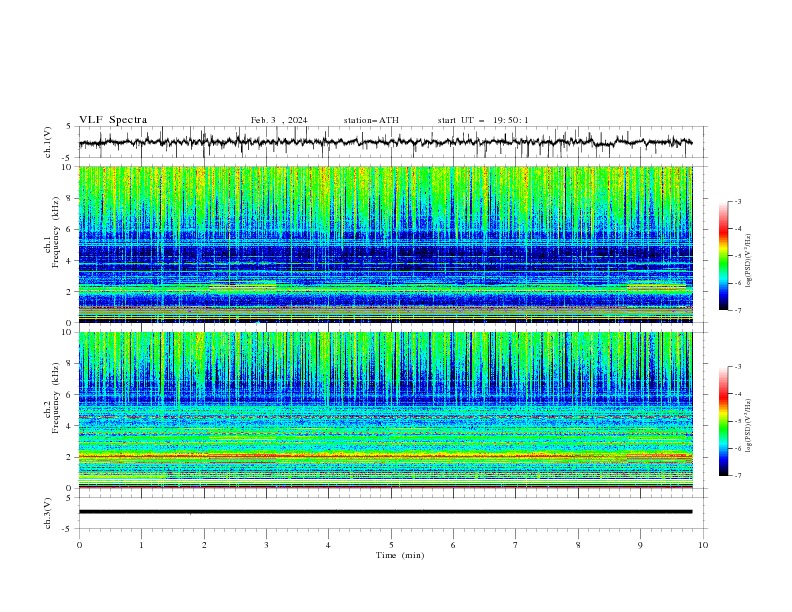792x612 pixels.
Task: Click the ch.2 spectrogram color bar
Action: [723, 421]
